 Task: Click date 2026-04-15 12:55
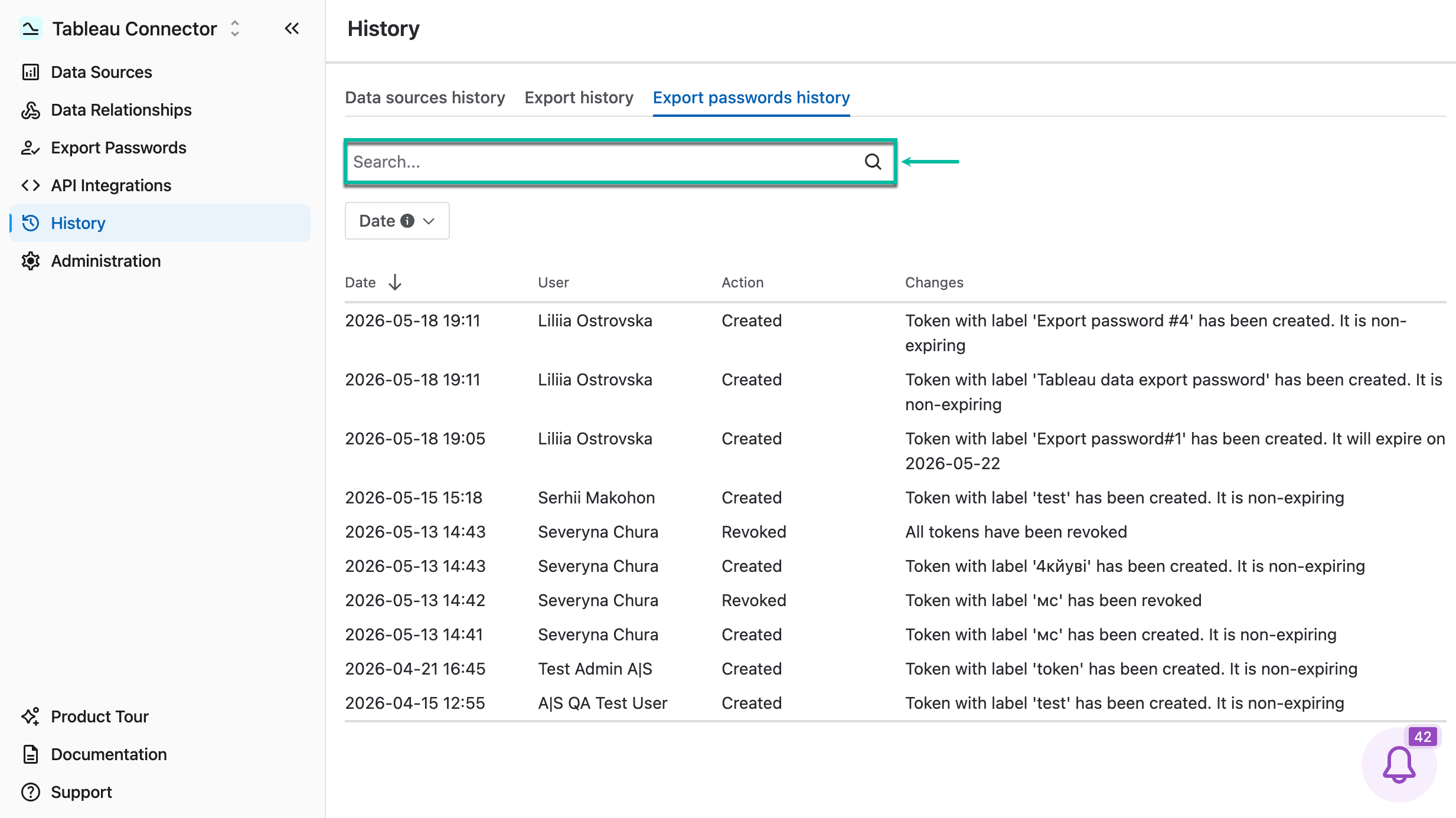coord(415,703)
